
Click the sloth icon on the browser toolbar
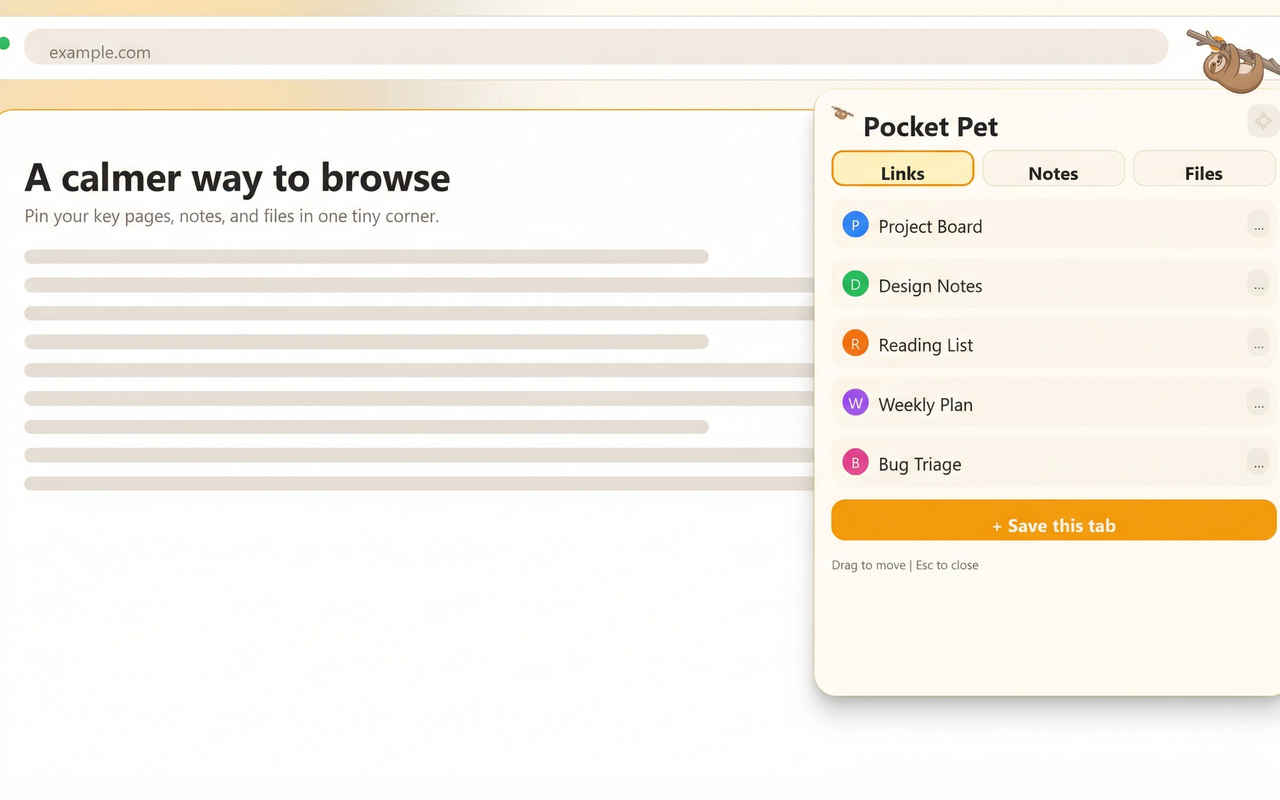click(x=1232, y=60)
